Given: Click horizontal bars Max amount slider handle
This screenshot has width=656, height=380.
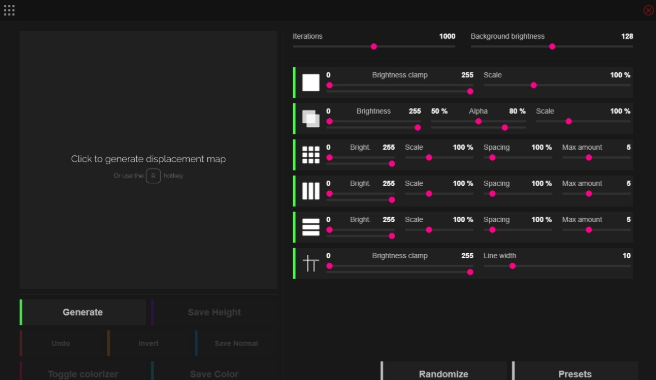Looking at the screenshot, I should [589, 230].
